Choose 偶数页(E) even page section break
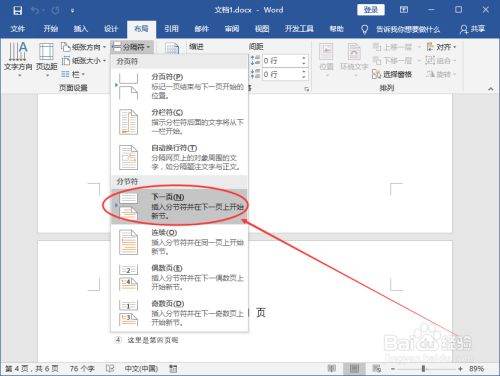This screenshot has height=376, width=500. pyautogui.click(x=180, y=277)
